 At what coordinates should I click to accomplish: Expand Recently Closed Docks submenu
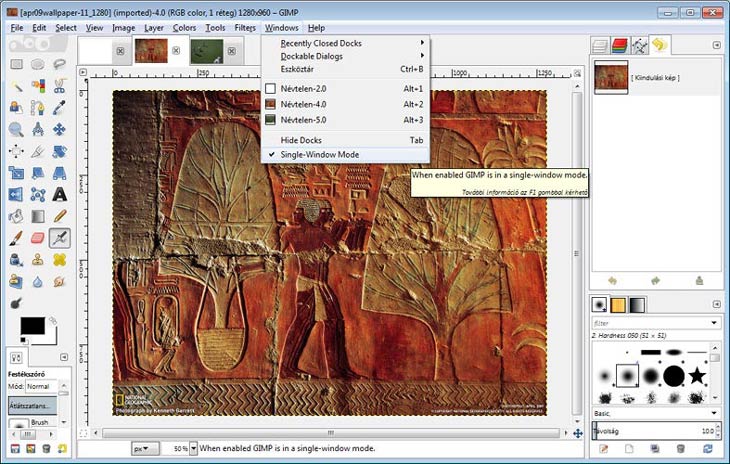[x=321, y=43]
